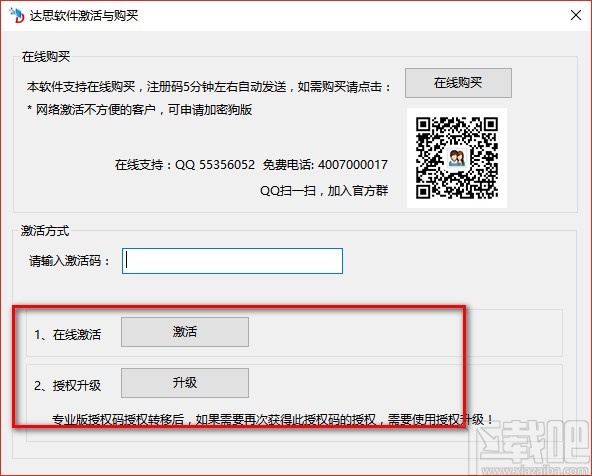Viewport: 592px width, 476px height.
Task: Click the 激活 button for online activation
Action: (185, 332)
